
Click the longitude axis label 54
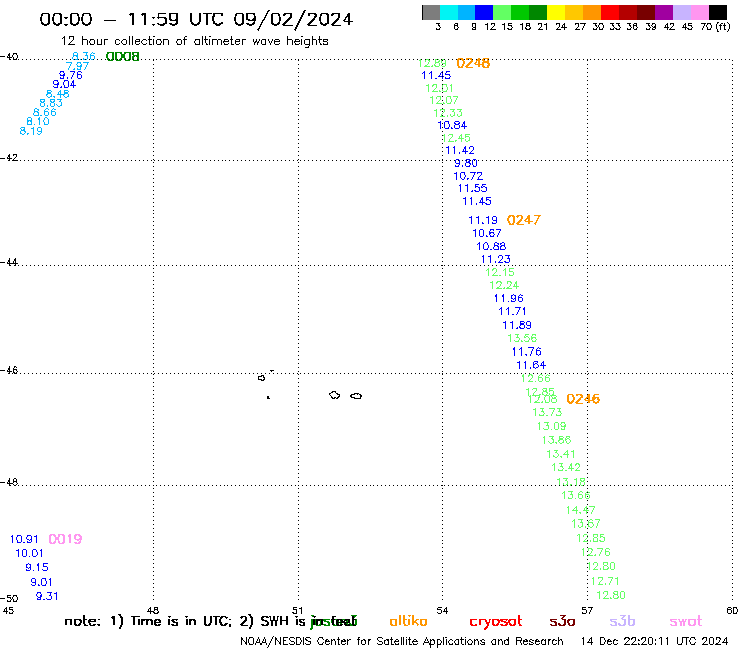click(442, 611)
